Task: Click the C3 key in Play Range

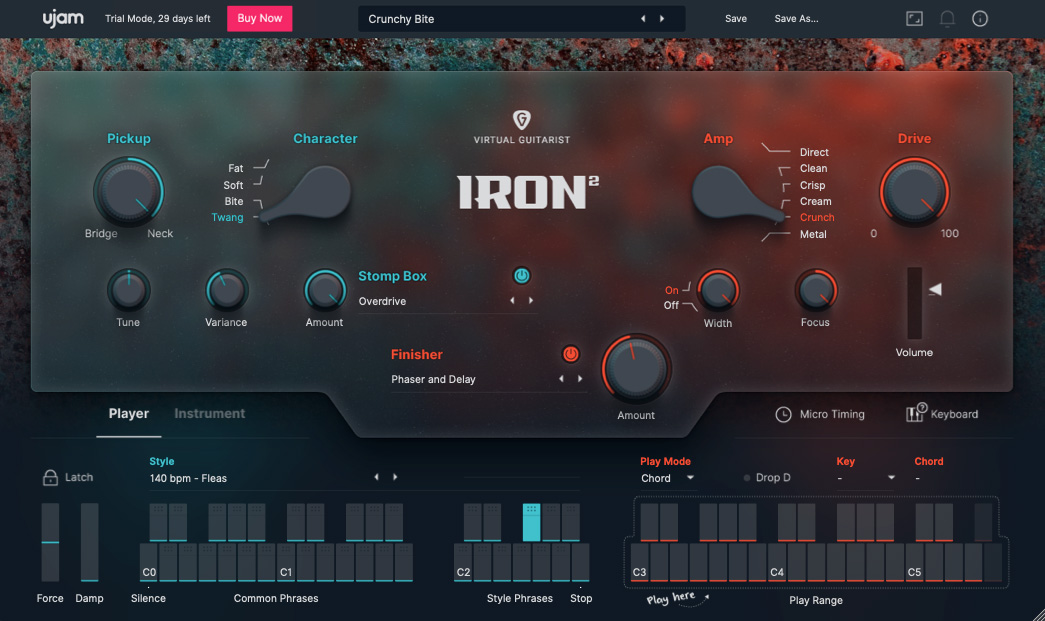Action: tap(639, 562)
